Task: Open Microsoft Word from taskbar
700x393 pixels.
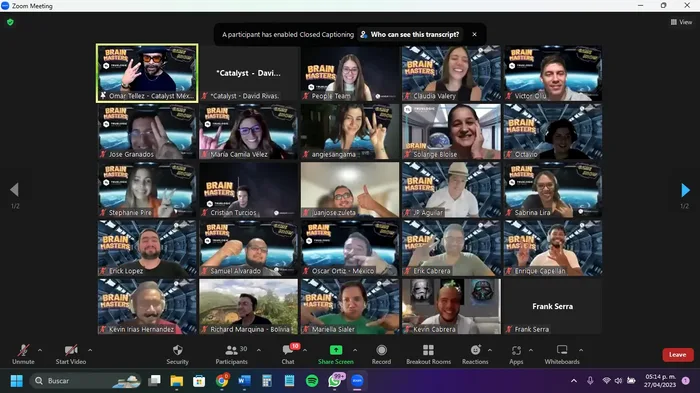Action: [244, 380]
